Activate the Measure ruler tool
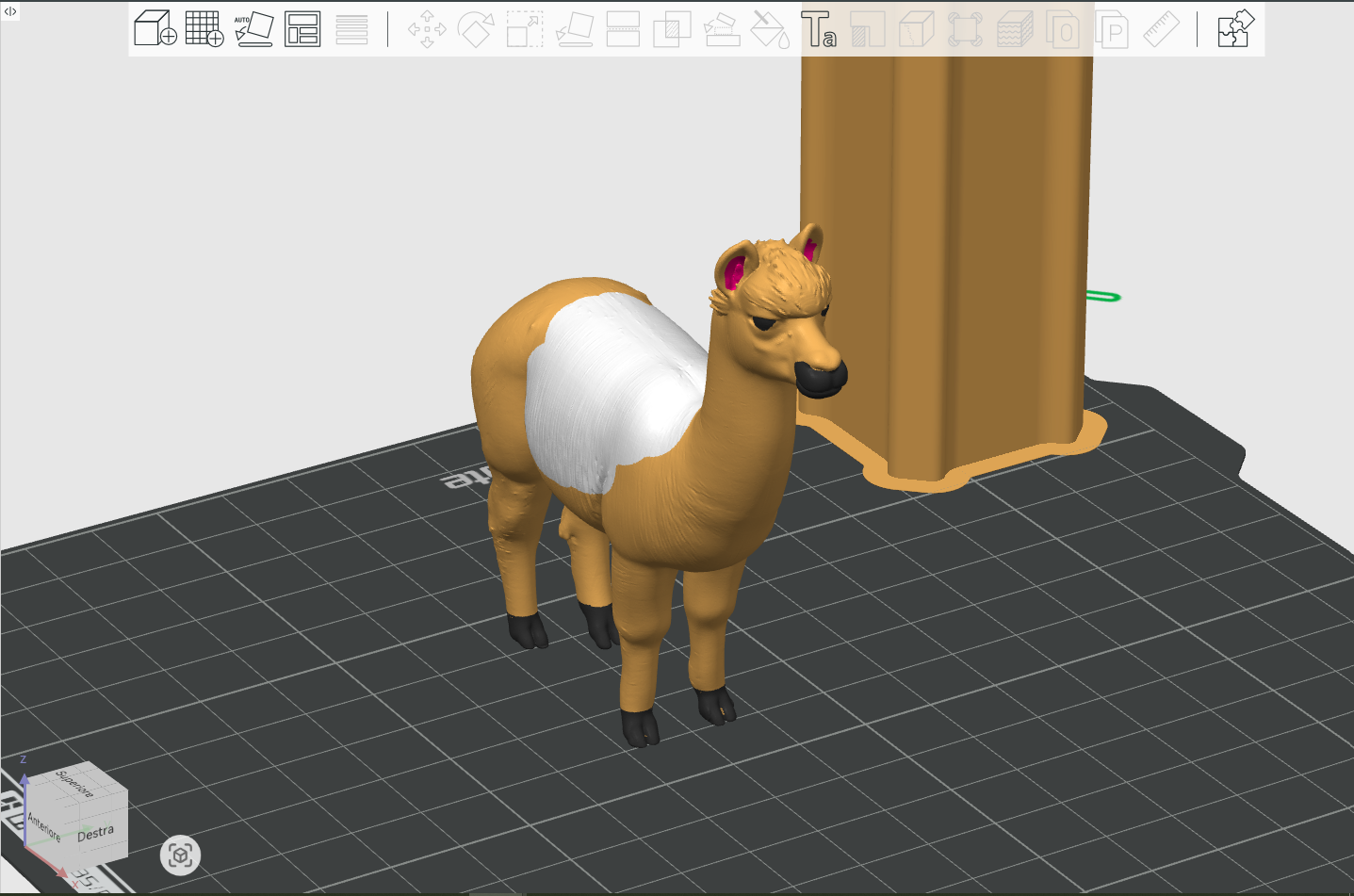This screenshot has height=896, width=1354. (1161, 28)
